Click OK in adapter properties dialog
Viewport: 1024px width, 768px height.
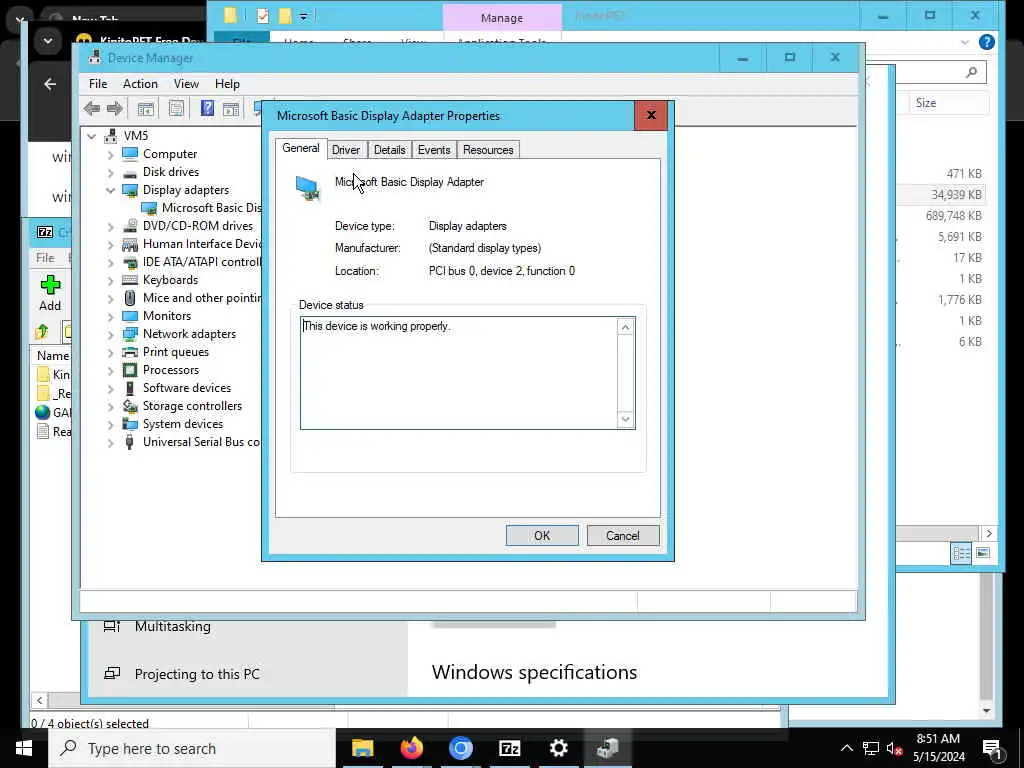(542, 536)
